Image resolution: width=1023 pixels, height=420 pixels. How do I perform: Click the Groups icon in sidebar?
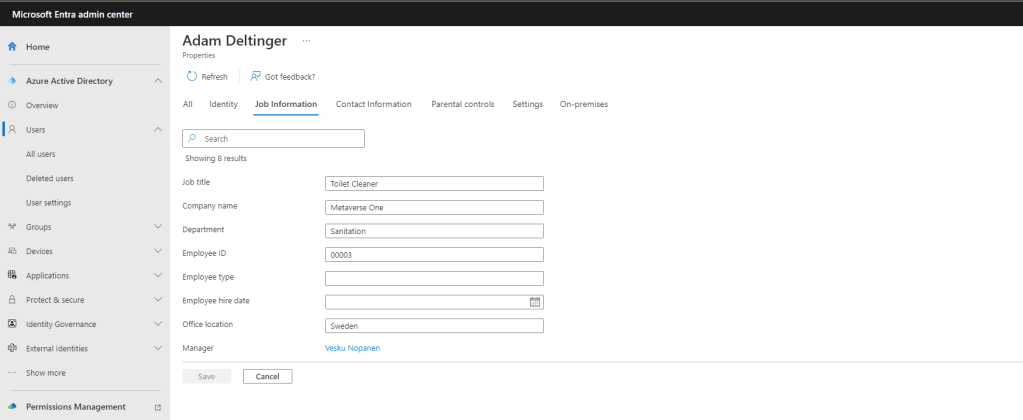12,227
